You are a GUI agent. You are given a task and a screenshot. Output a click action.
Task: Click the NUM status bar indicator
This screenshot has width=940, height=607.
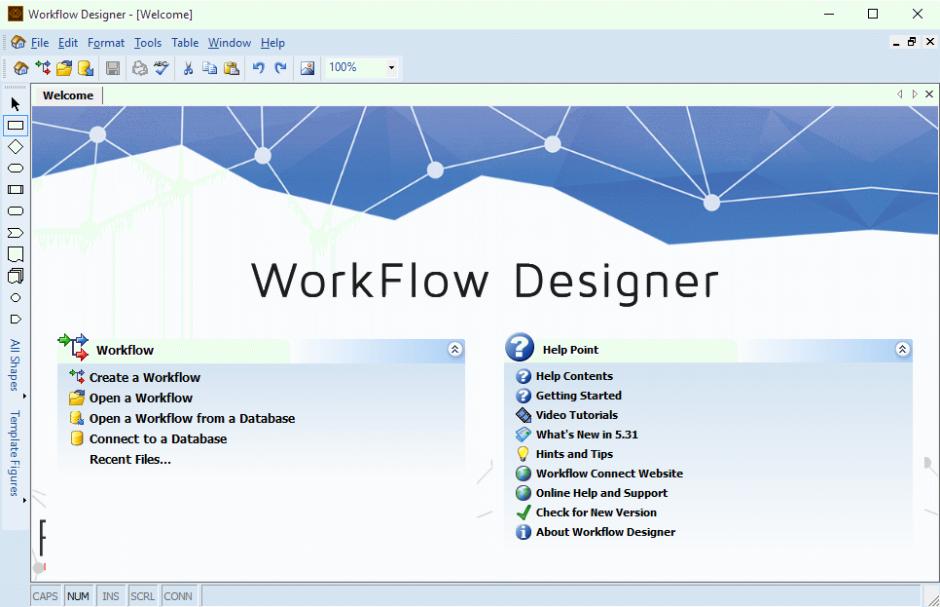point(78,596)
